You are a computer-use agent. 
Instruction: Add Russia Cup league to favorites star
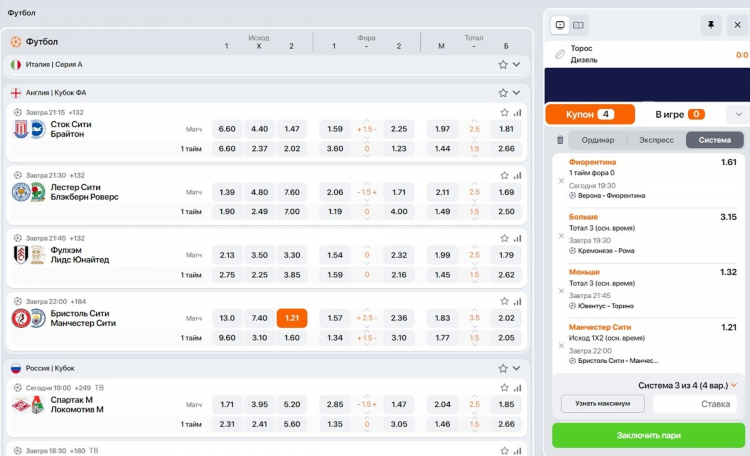[503, 368]
